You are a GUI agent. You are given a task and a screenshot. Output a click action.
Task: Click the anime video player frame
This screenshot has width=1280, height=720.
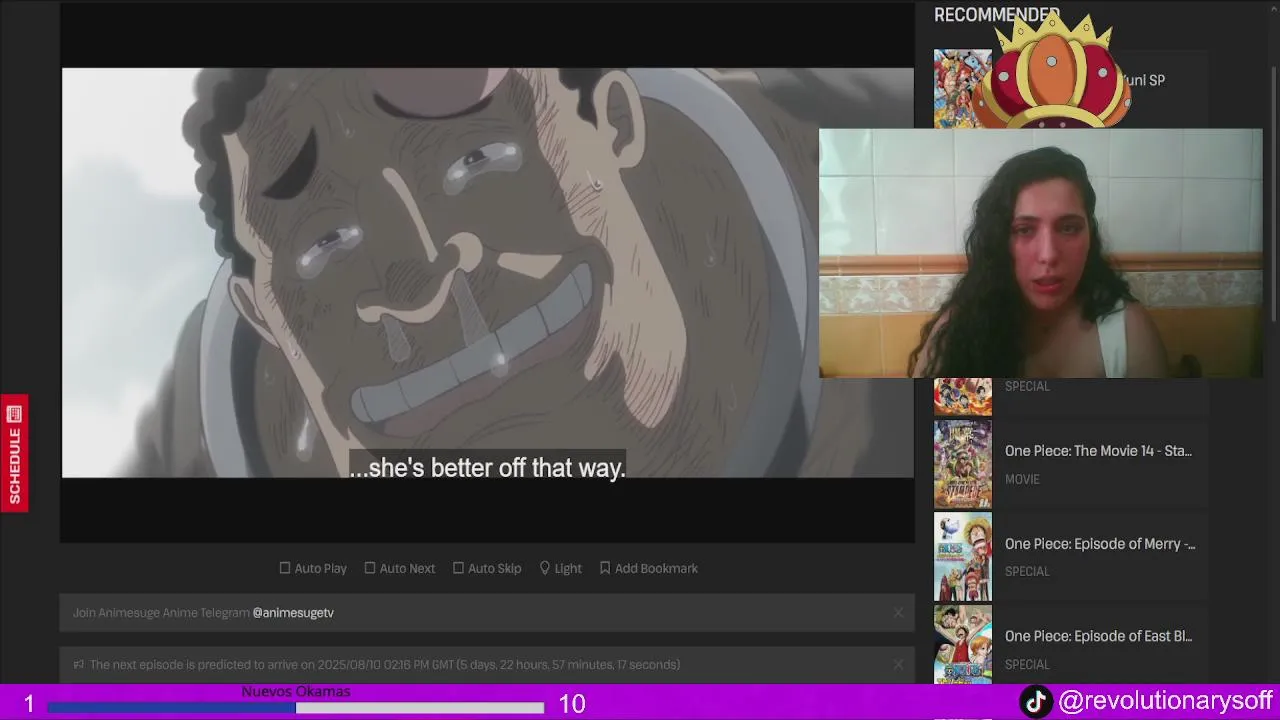487,273
